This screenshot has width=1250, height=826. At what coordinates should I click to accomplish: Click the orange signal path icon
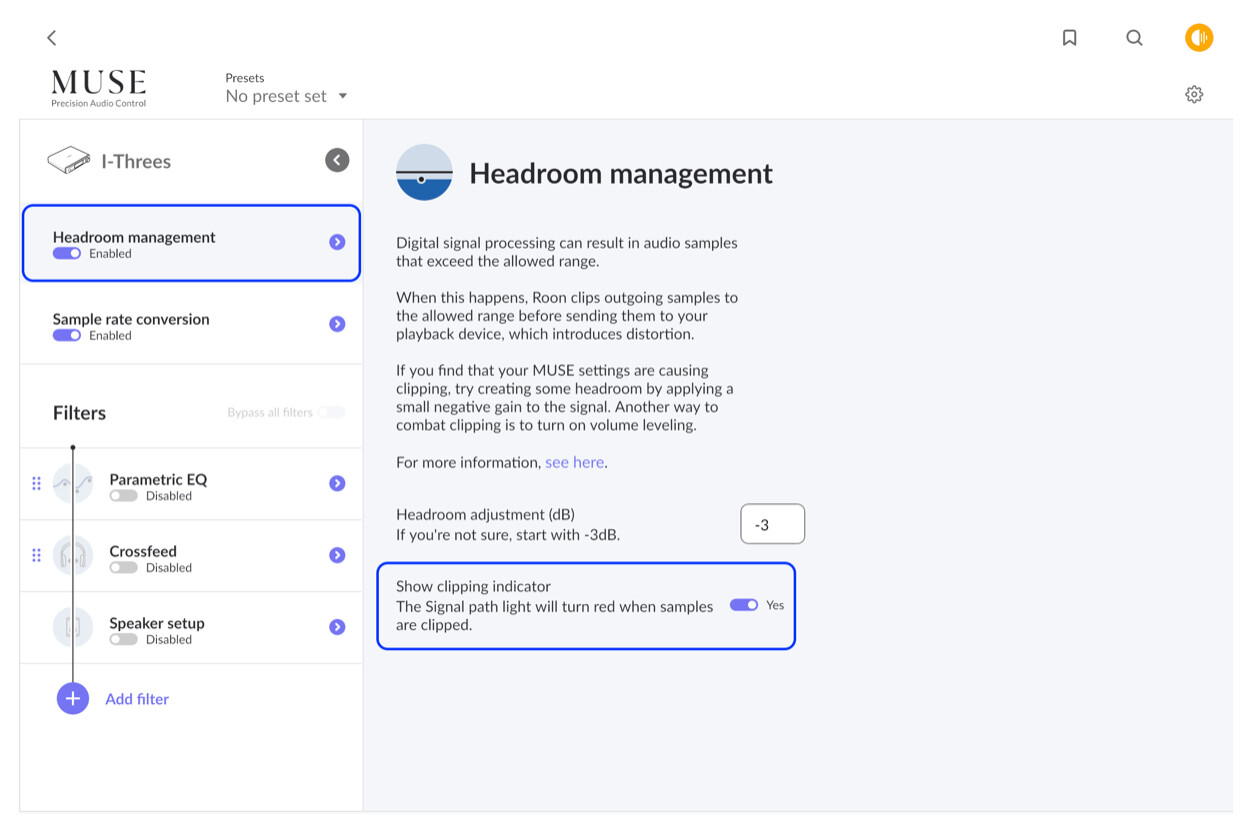pos(1199,38)
